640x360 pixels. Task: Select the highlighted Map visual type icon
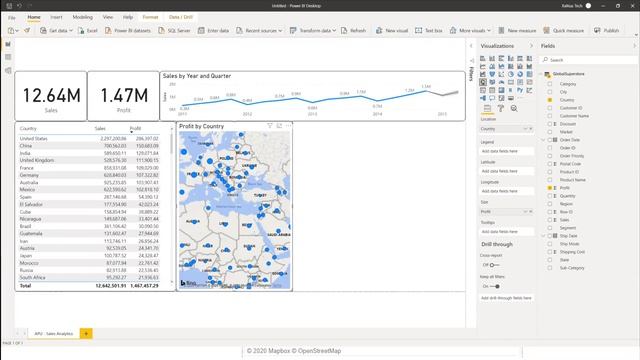[x=482, y=82]
